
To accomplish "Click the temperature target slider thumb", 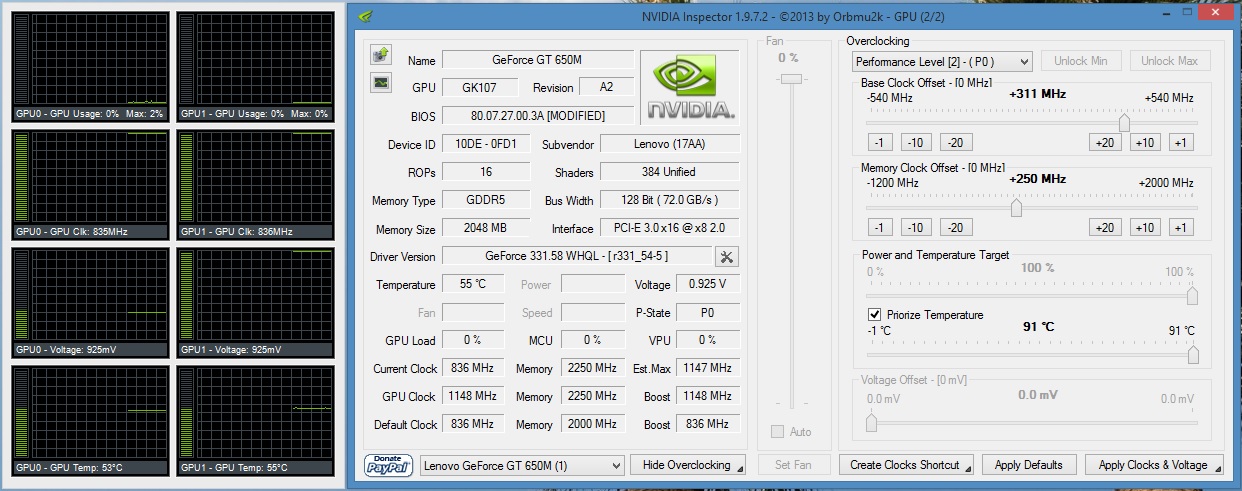I will [x=1193, y=355].
